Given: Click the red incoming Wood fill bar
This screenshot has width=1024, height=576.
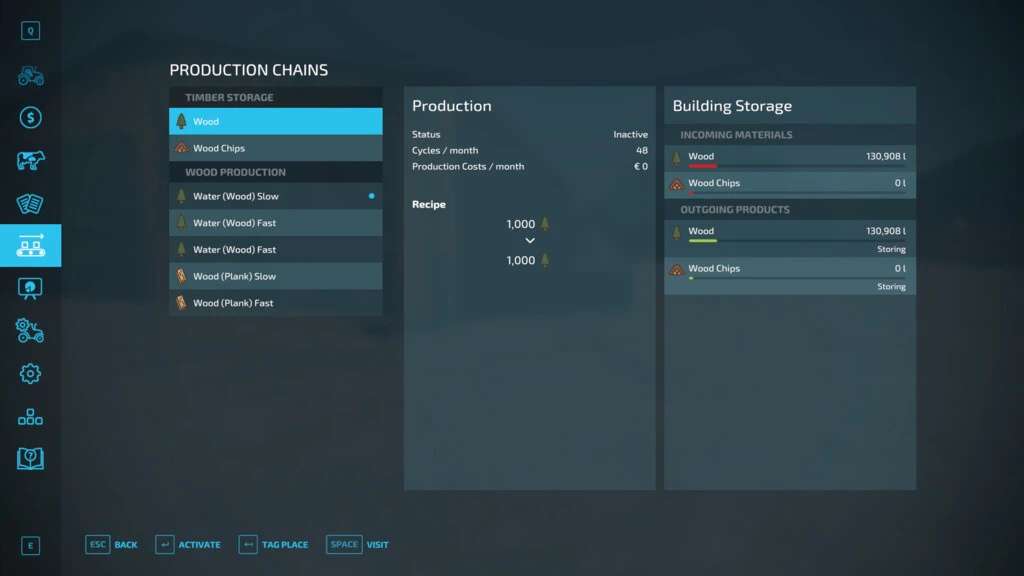Looking at the screenshot, I should point(702,166).
